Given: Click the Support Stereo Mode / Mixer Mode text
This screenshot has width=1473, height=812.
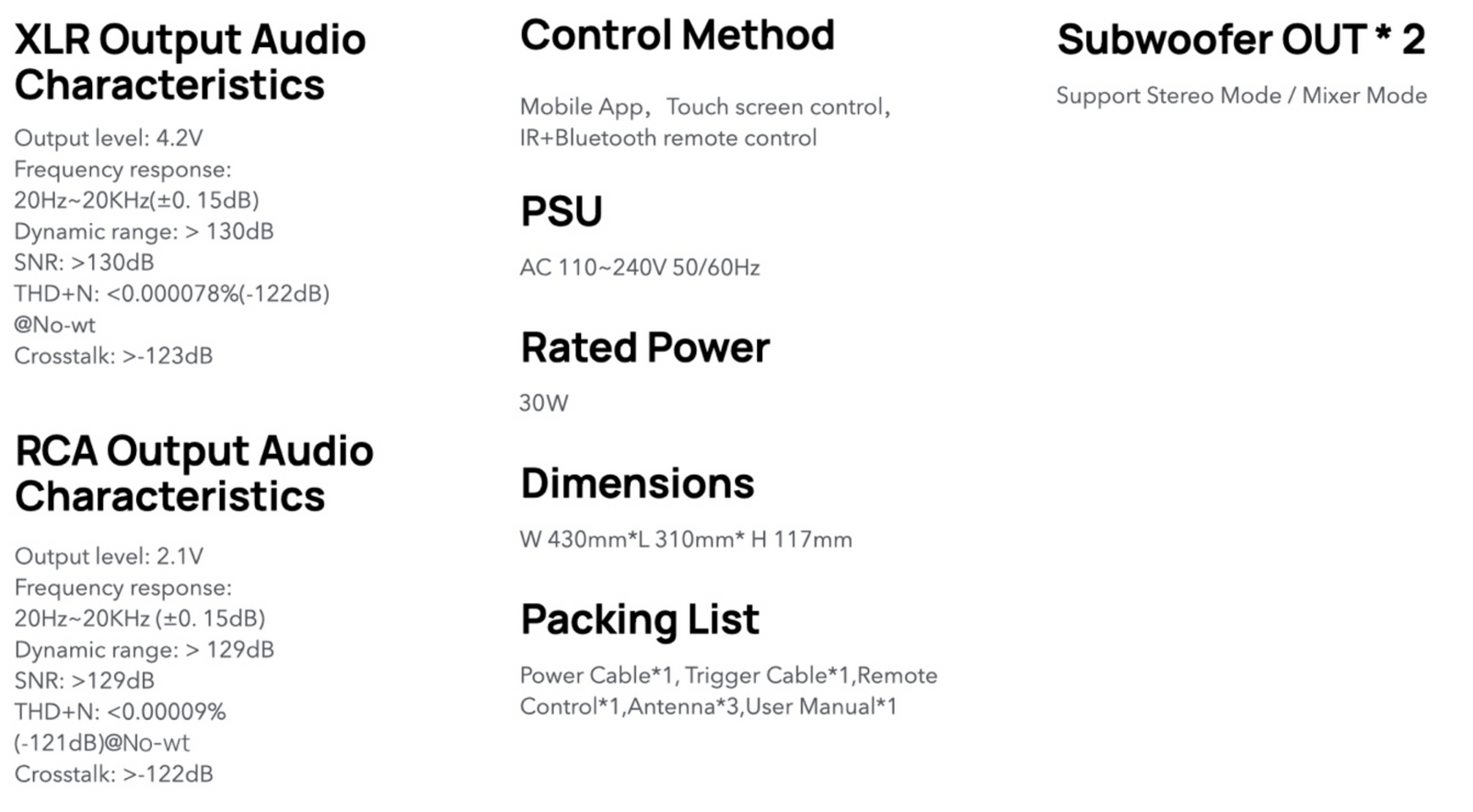Looking at the screenshot, I should [1241, 96].
